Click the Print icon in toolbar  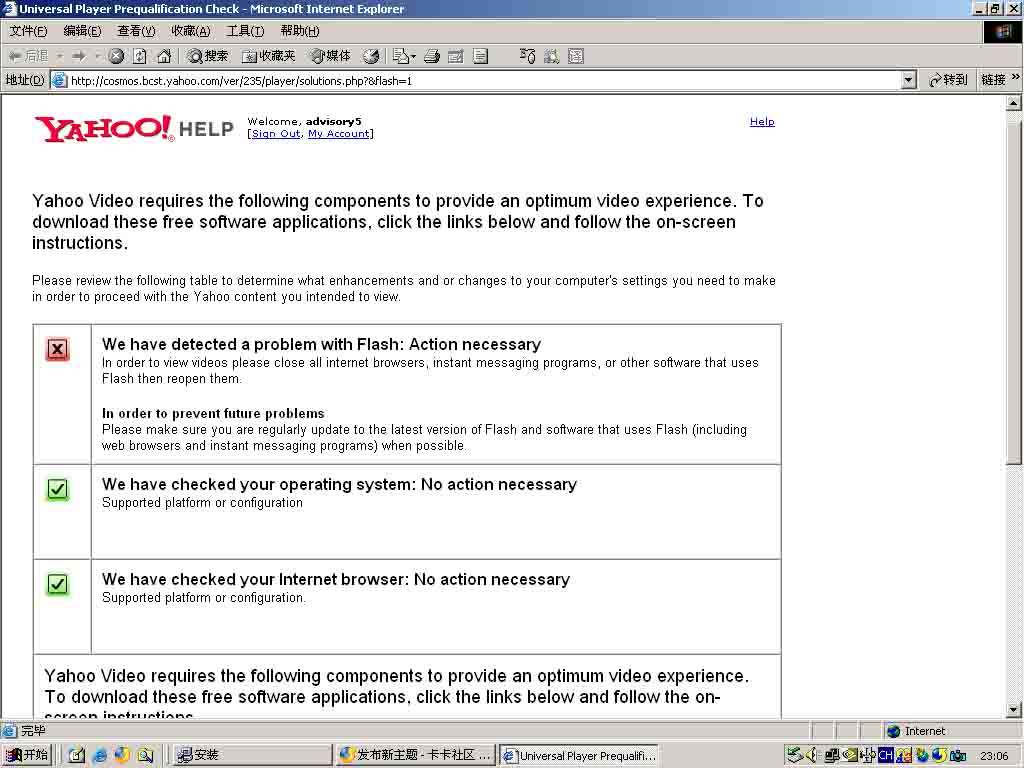pyautogui.click(x=432, y=56)
